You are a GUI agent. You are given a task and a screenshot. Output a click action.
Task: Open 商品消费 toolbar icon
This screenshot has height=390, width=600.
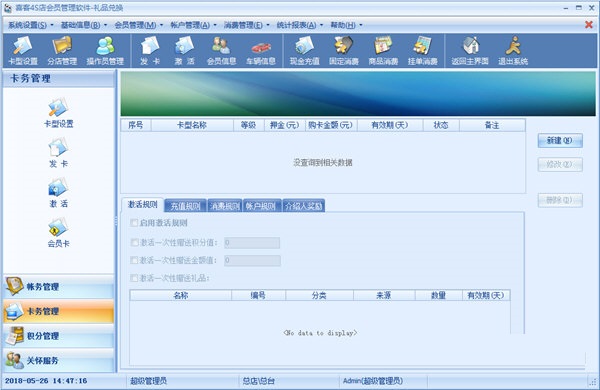click(x=383, y=51)
